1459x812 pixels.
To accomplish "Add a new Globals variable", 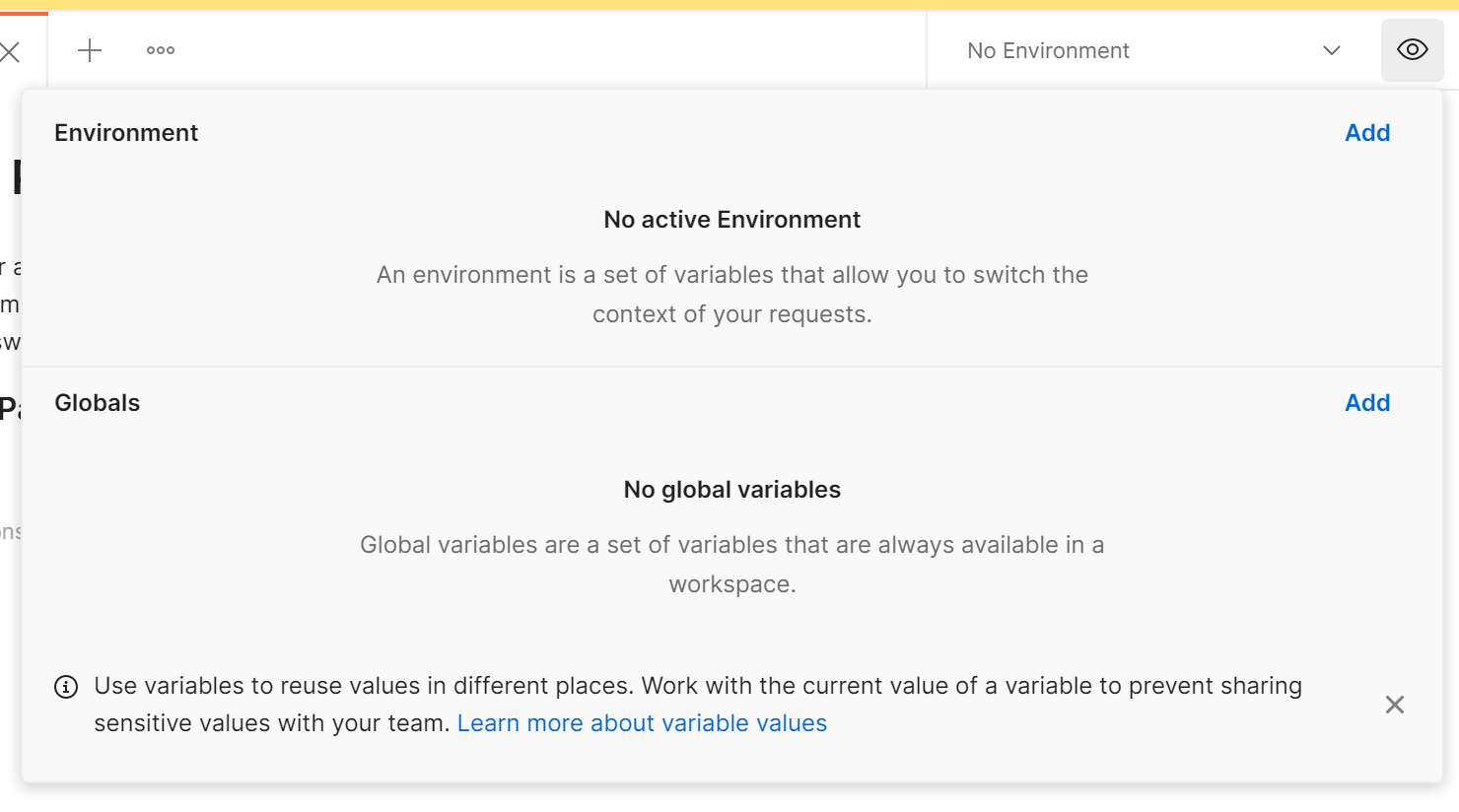I will 1367,403.
